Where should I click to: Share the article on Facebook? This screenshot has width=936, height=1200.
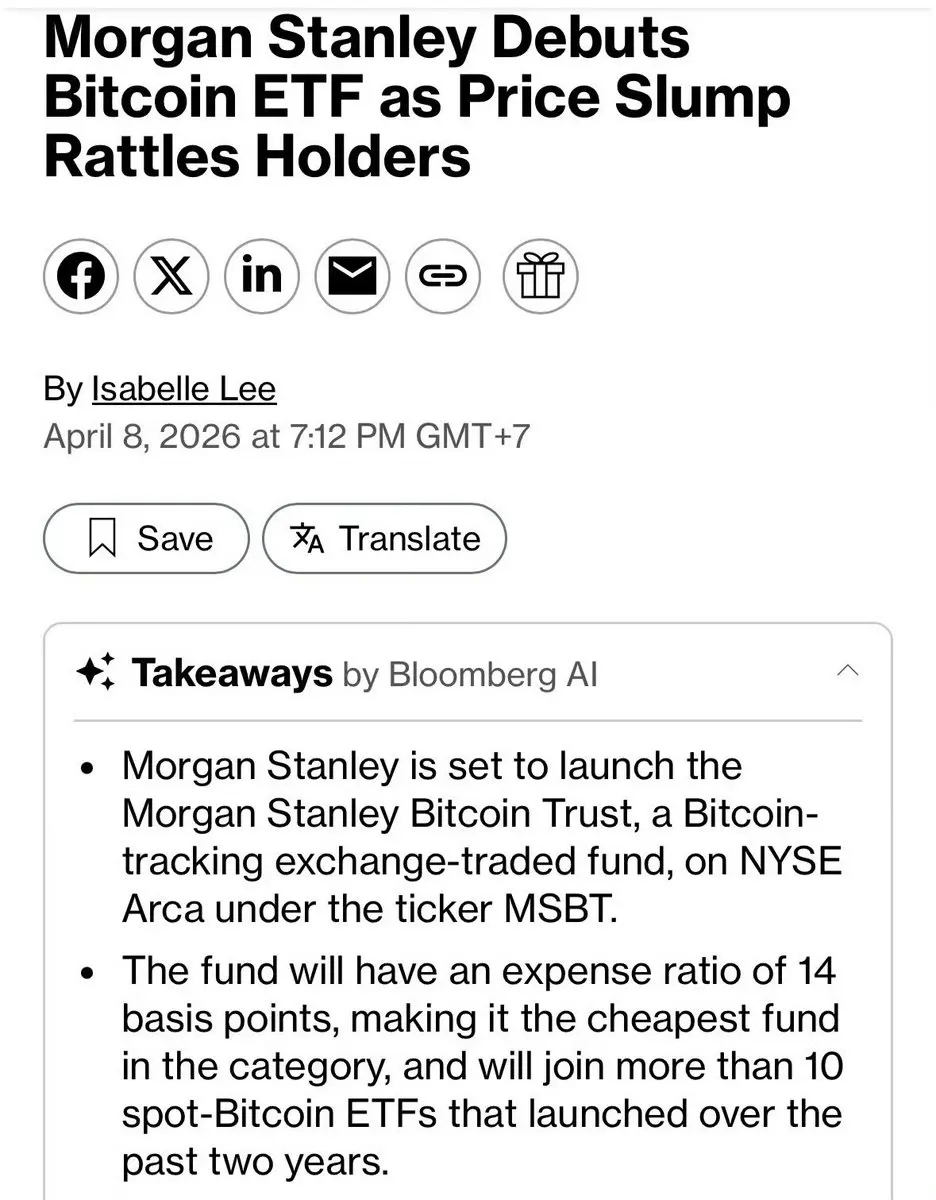pyautogui.click(x=81, y=275)
